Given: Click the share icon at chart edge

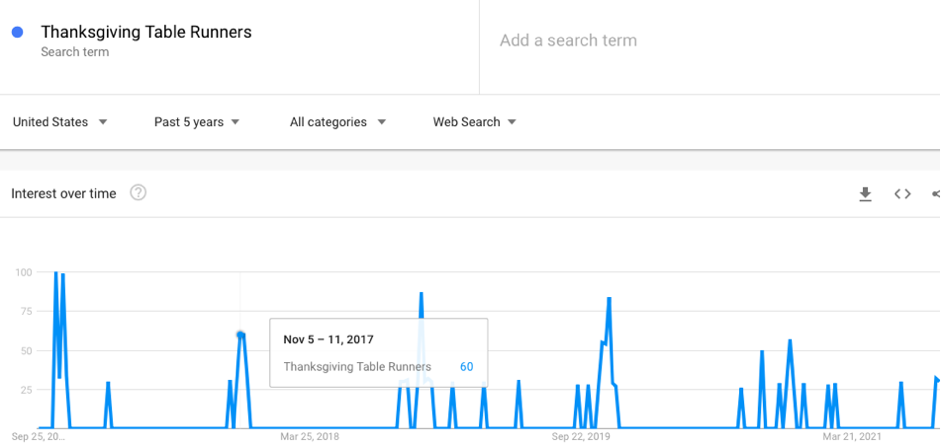Looking at the screenshot, I should tap(936, 194).
